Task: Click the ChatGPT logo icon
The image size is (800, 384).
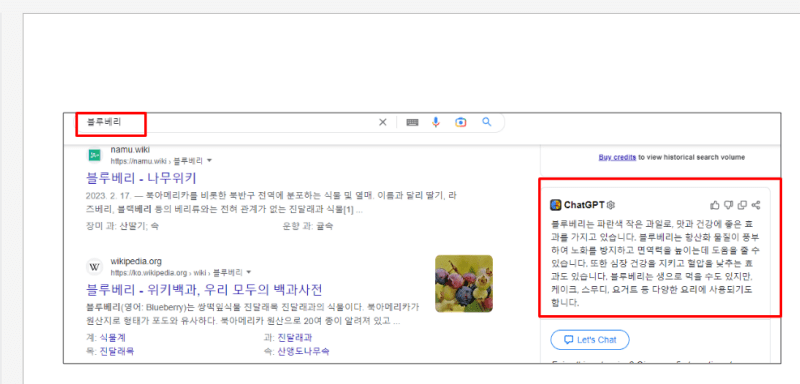Action: 556,205
